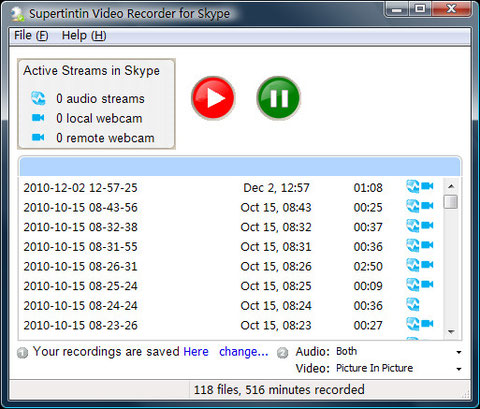The height and width of the screenshot is (409, 480).
Task: Open the recordings folder via Here link
Action: [x=196, y=352]
